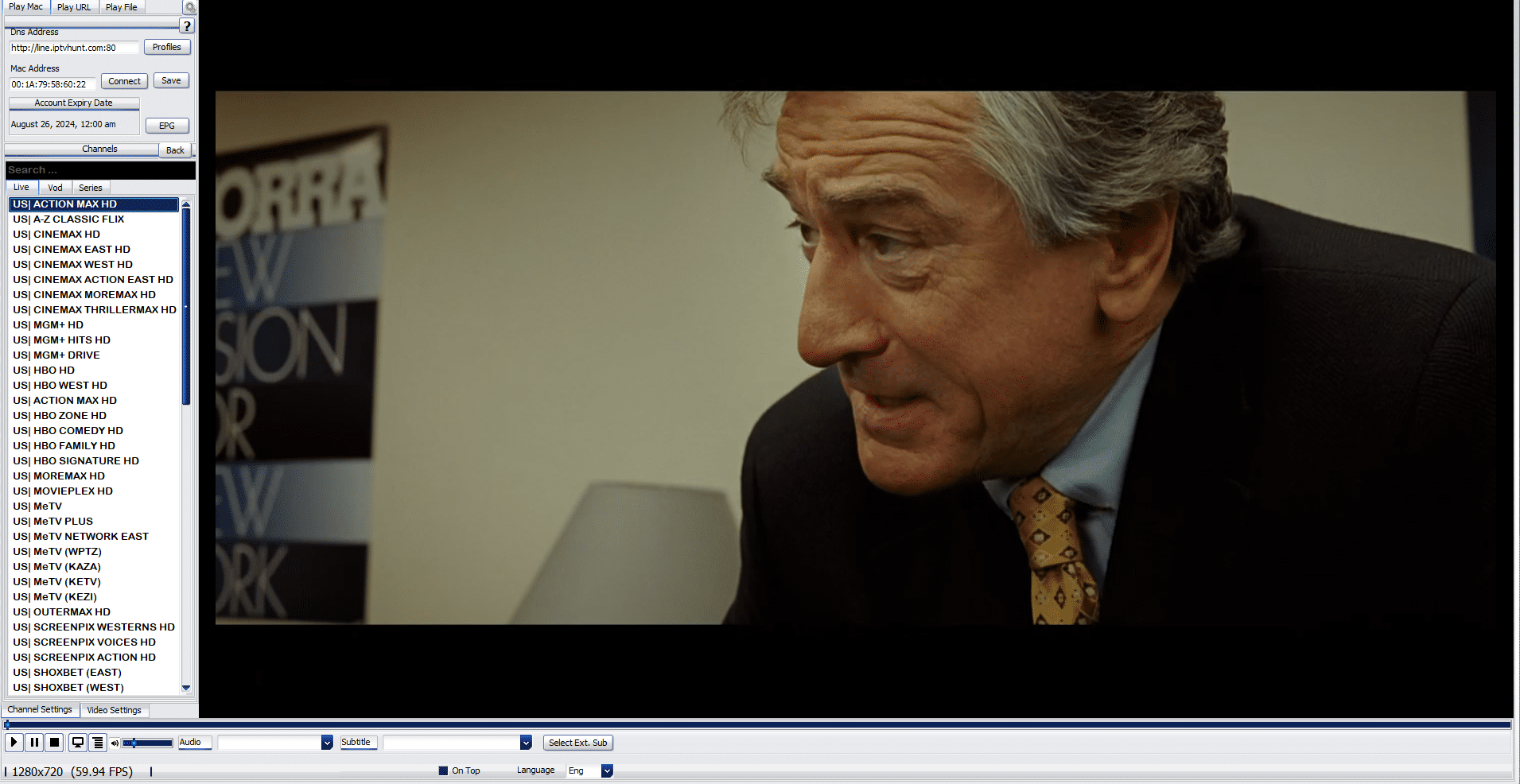Pause the stream with the pause button

pos(34,743)
